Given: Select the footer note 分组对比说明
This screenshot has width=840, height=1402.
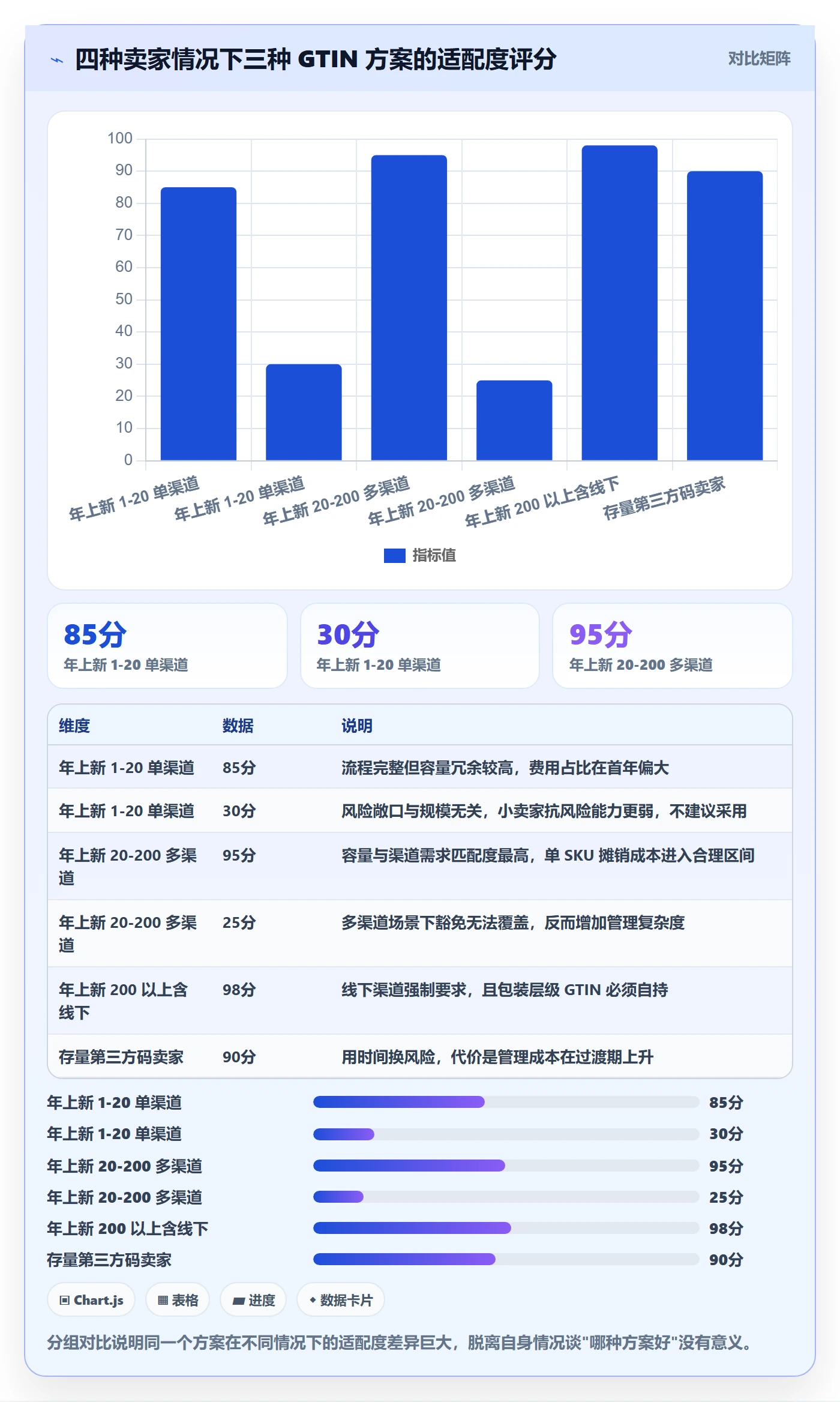Looking at the screenshot, I should click(400, 1342).
